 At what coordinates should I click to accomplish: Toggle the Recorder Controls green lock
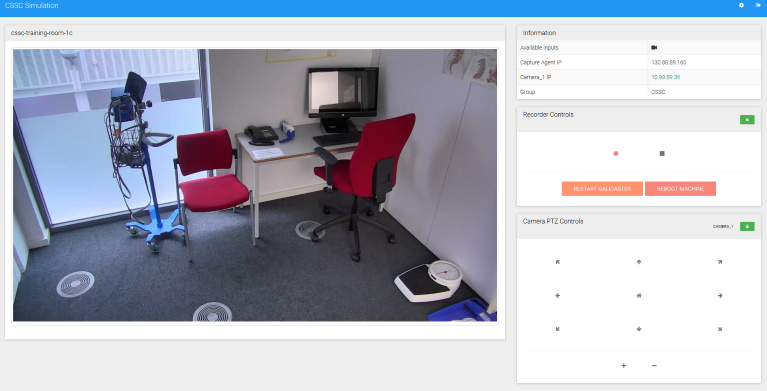tap(747, 119)
